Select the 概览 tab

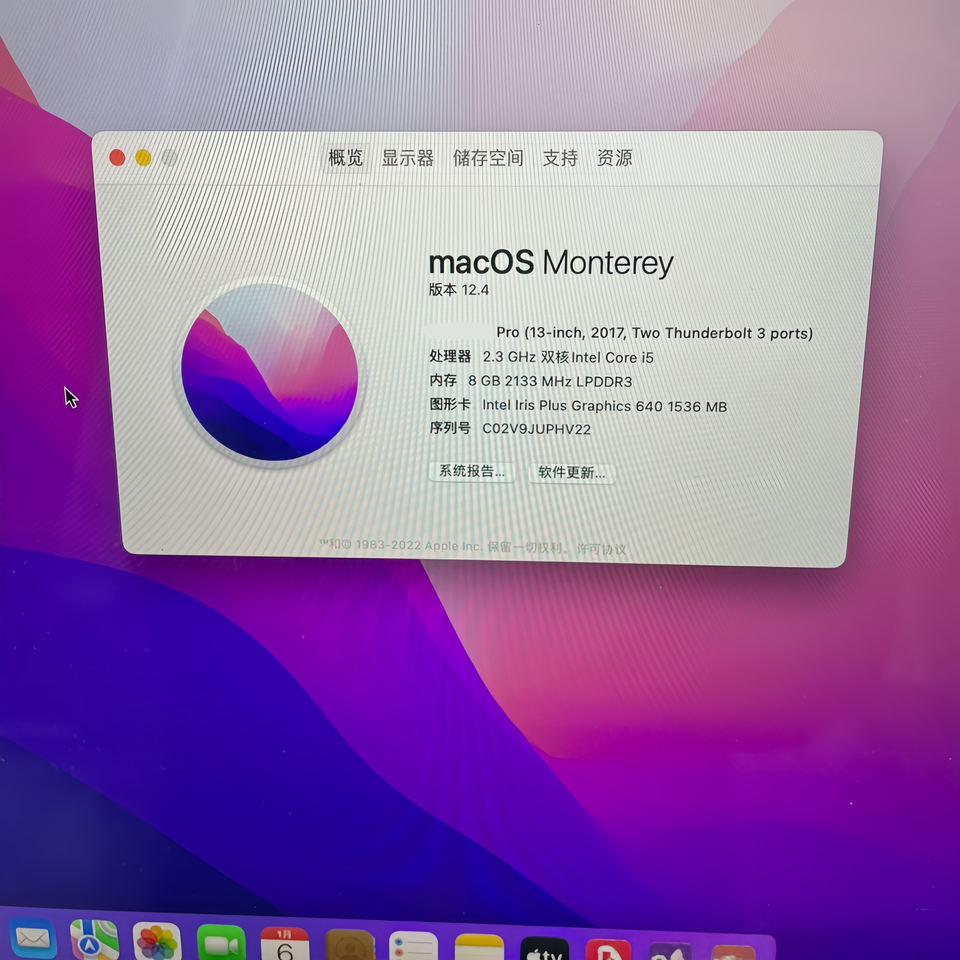[x=346, y=158]
